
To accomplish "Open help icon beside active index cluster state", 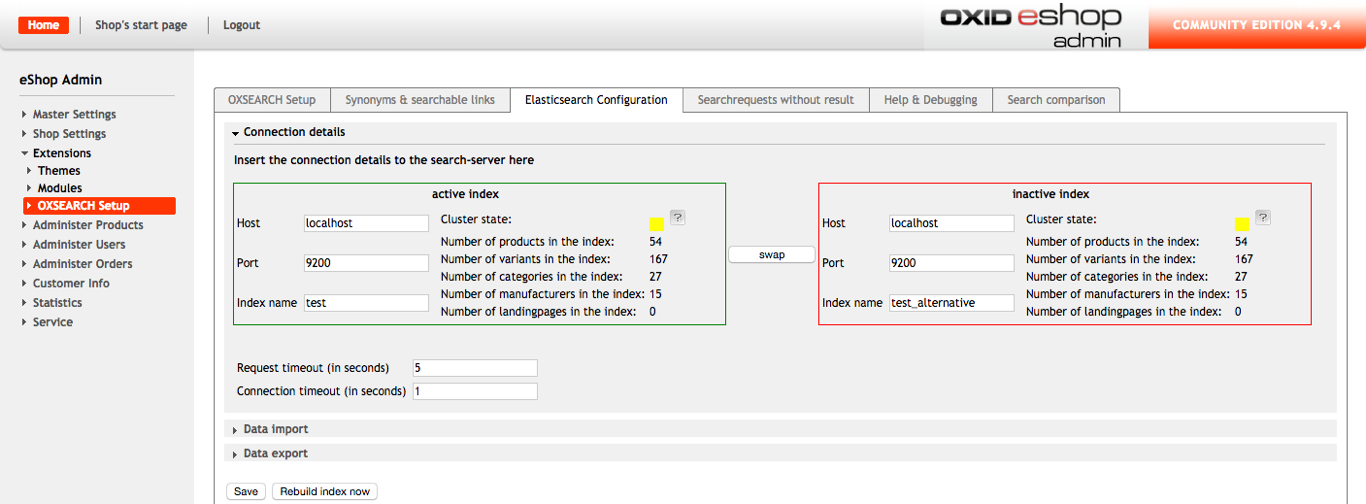I will pyautogui.click(x=677, y=217).
